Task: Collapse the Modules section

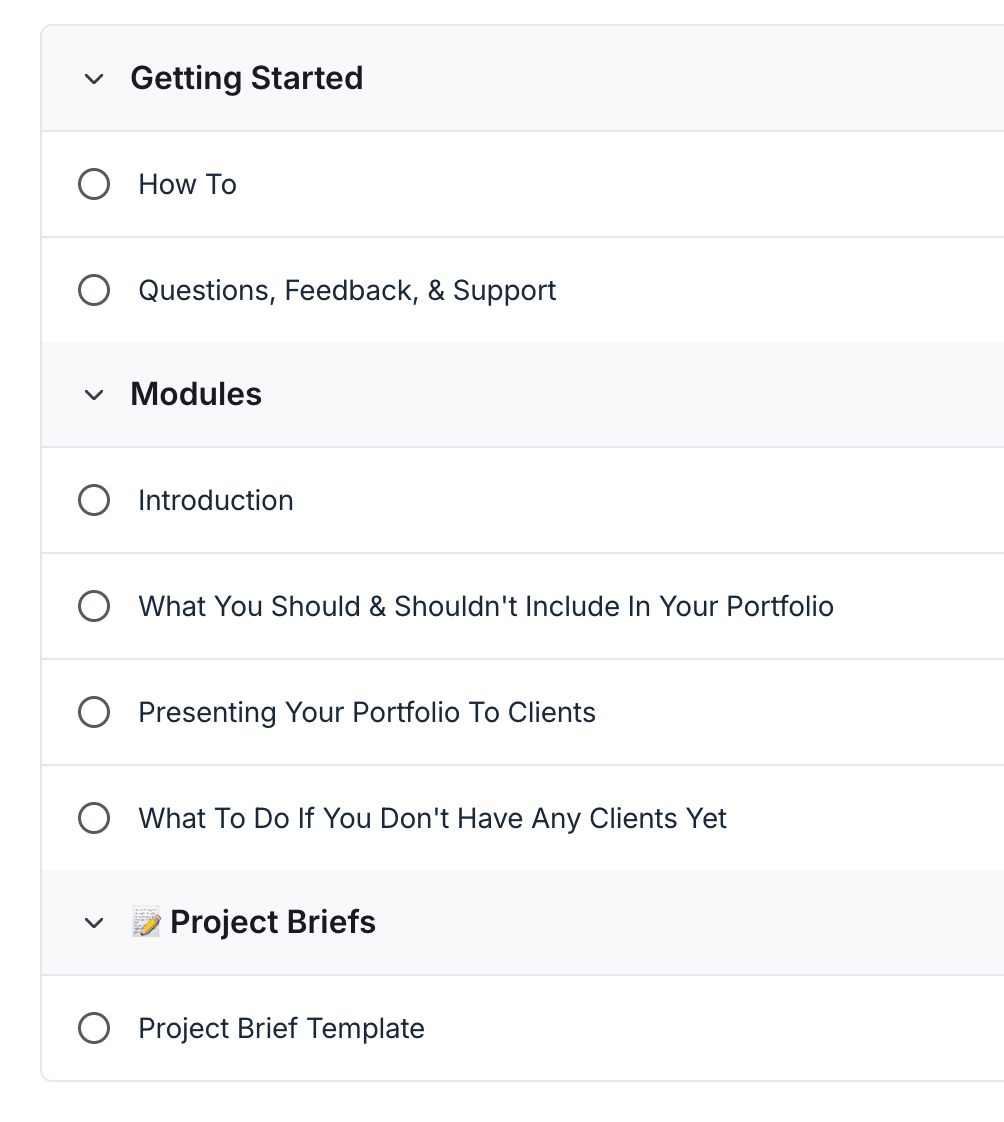Action: coord(93,394)
